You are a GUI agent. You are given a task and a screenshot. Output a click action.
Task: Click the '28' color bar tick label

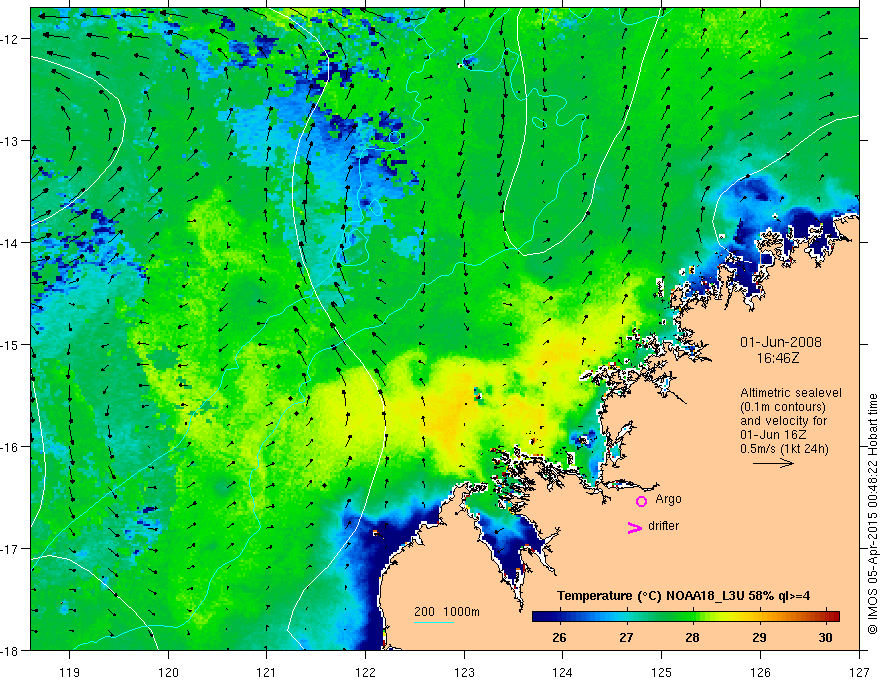693,638
